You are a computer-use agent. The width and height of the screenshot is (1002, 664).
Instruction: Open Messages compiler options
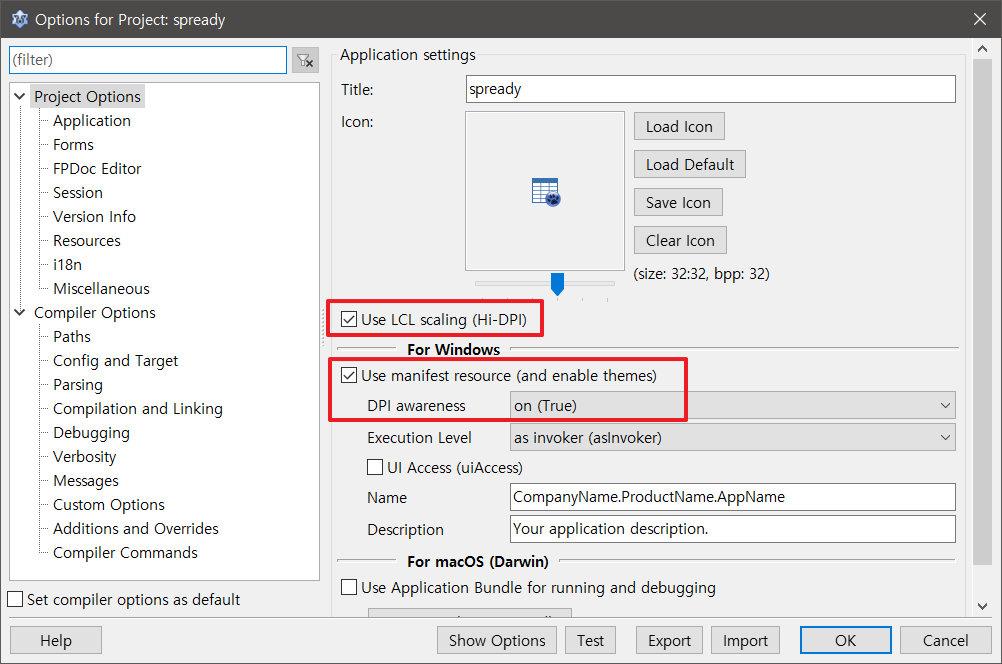point(86,481)
